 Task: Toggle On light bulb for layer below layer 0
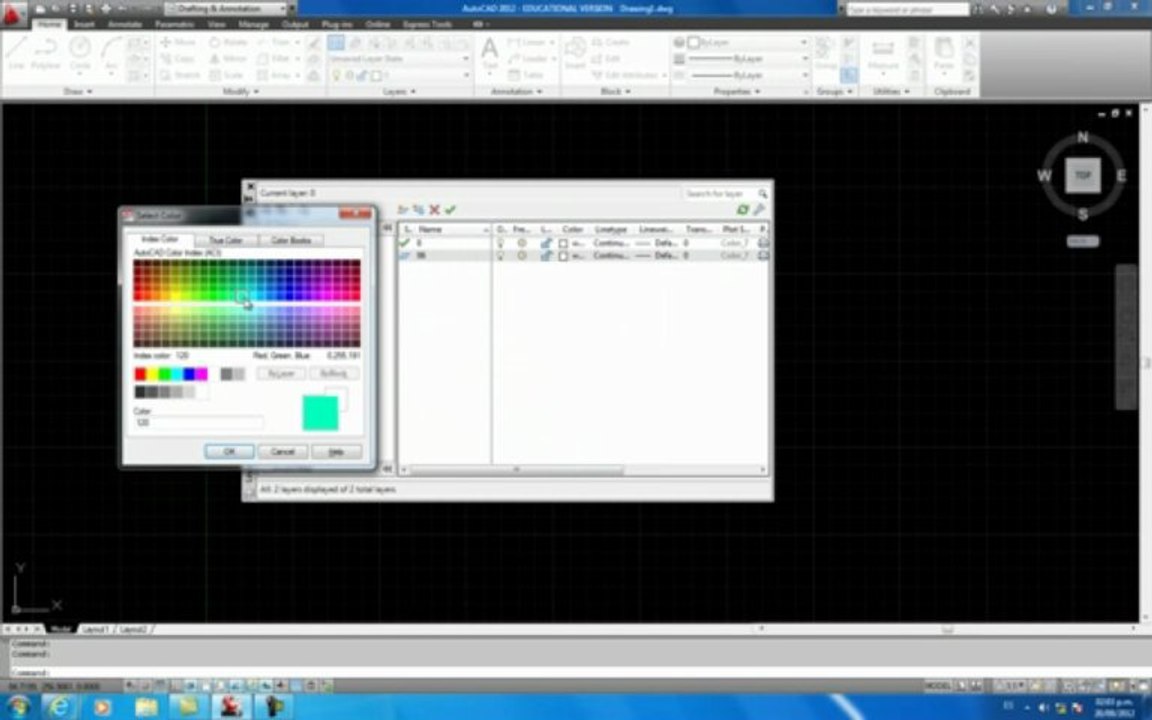tap(501, 256)
